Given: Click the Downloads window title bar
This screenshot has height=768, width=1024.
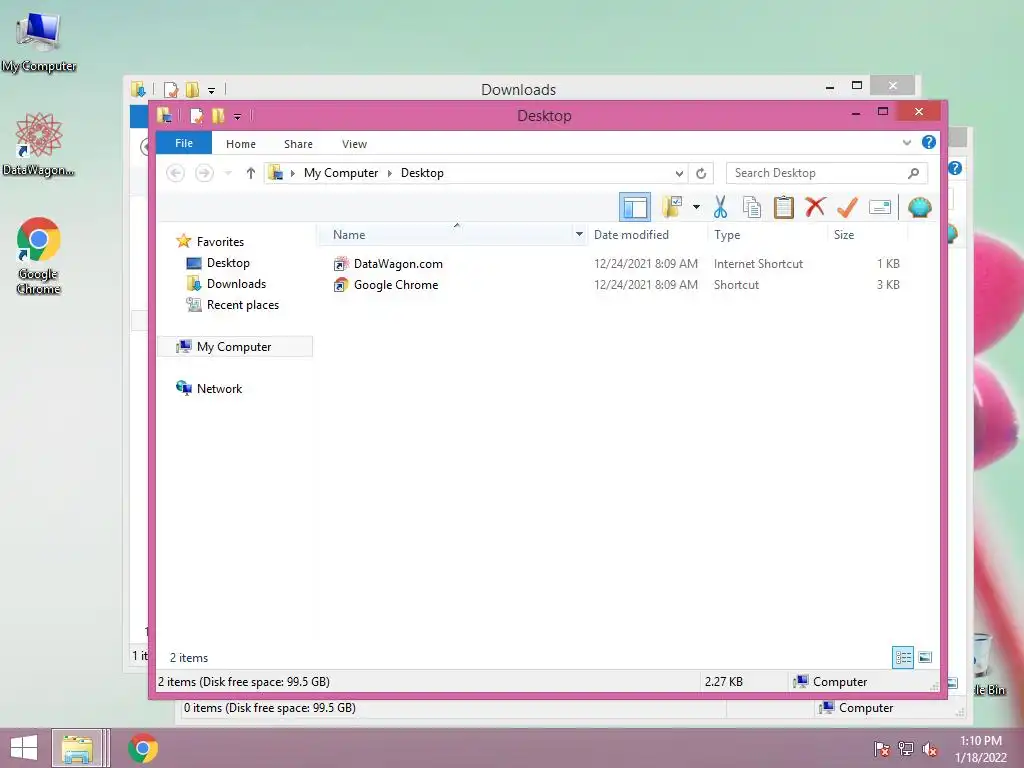Looking at the screenshot, I should (519, 89).
